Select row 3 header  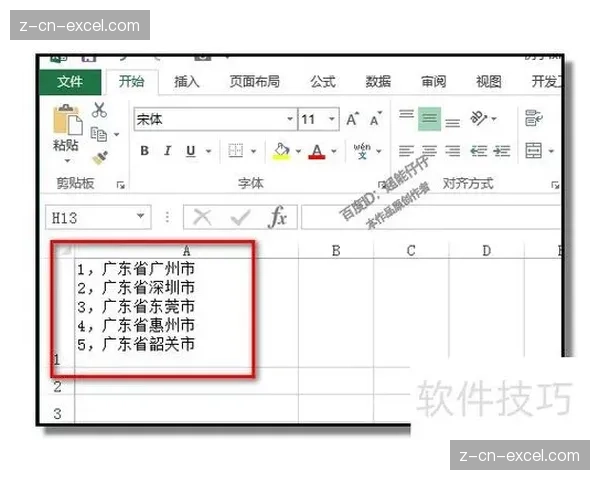(57, 413)
